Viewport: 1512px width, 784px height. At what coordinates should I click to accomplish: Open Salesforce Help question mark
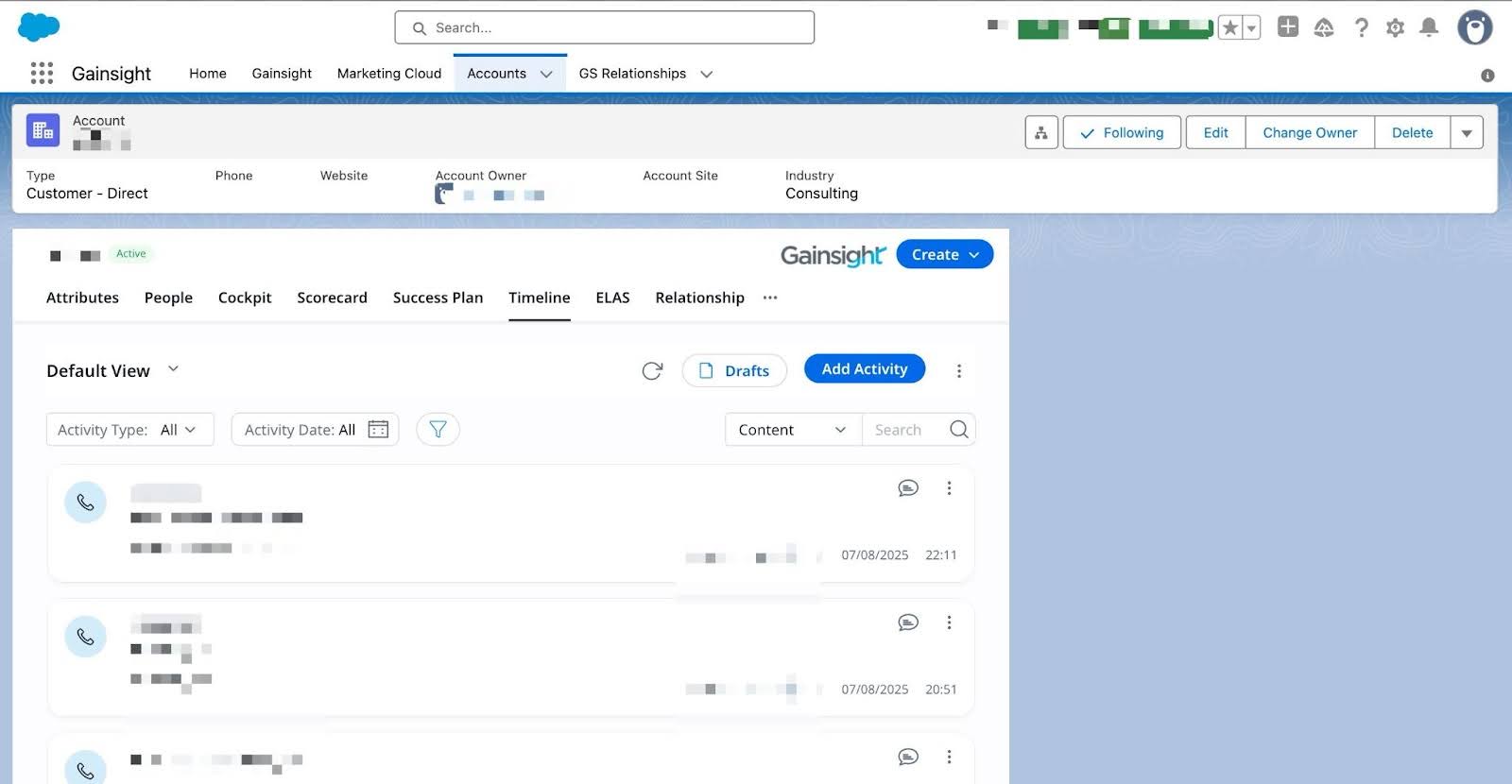point(1361,27)
